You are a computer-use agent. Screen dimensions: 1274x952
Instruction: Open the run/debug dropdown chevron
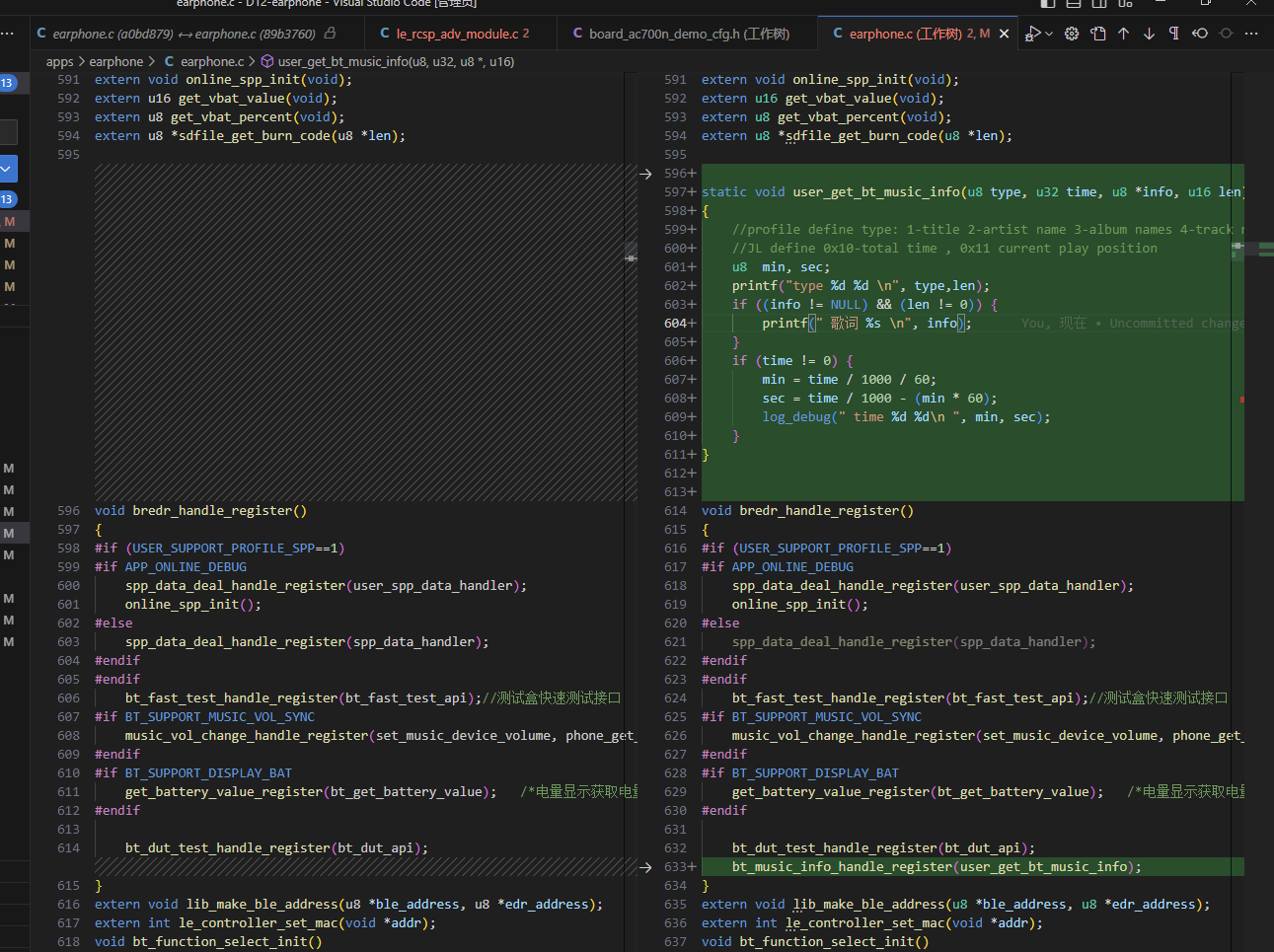point(1049,34)
